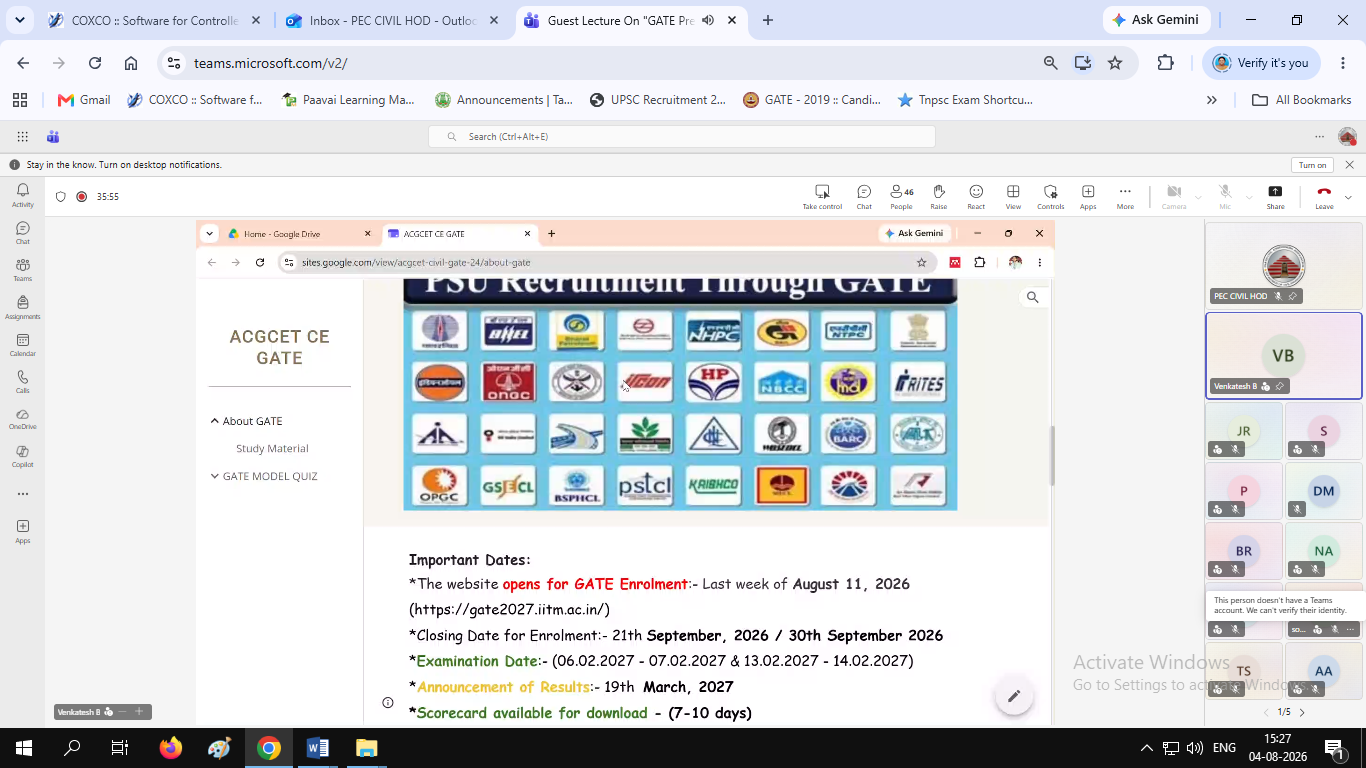Toggle pin on Venkatesh B tile
Viewport: 1366px width, 768px height.
tap(1280, 386)
